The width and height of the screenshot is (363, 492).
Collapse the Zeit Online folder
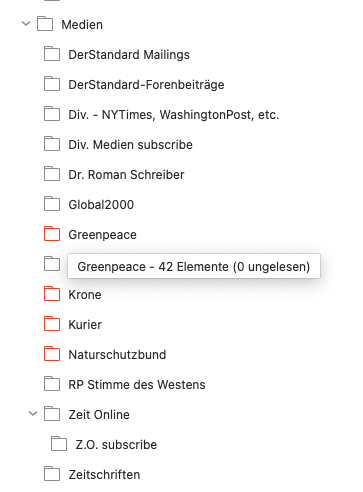point(33,414)
